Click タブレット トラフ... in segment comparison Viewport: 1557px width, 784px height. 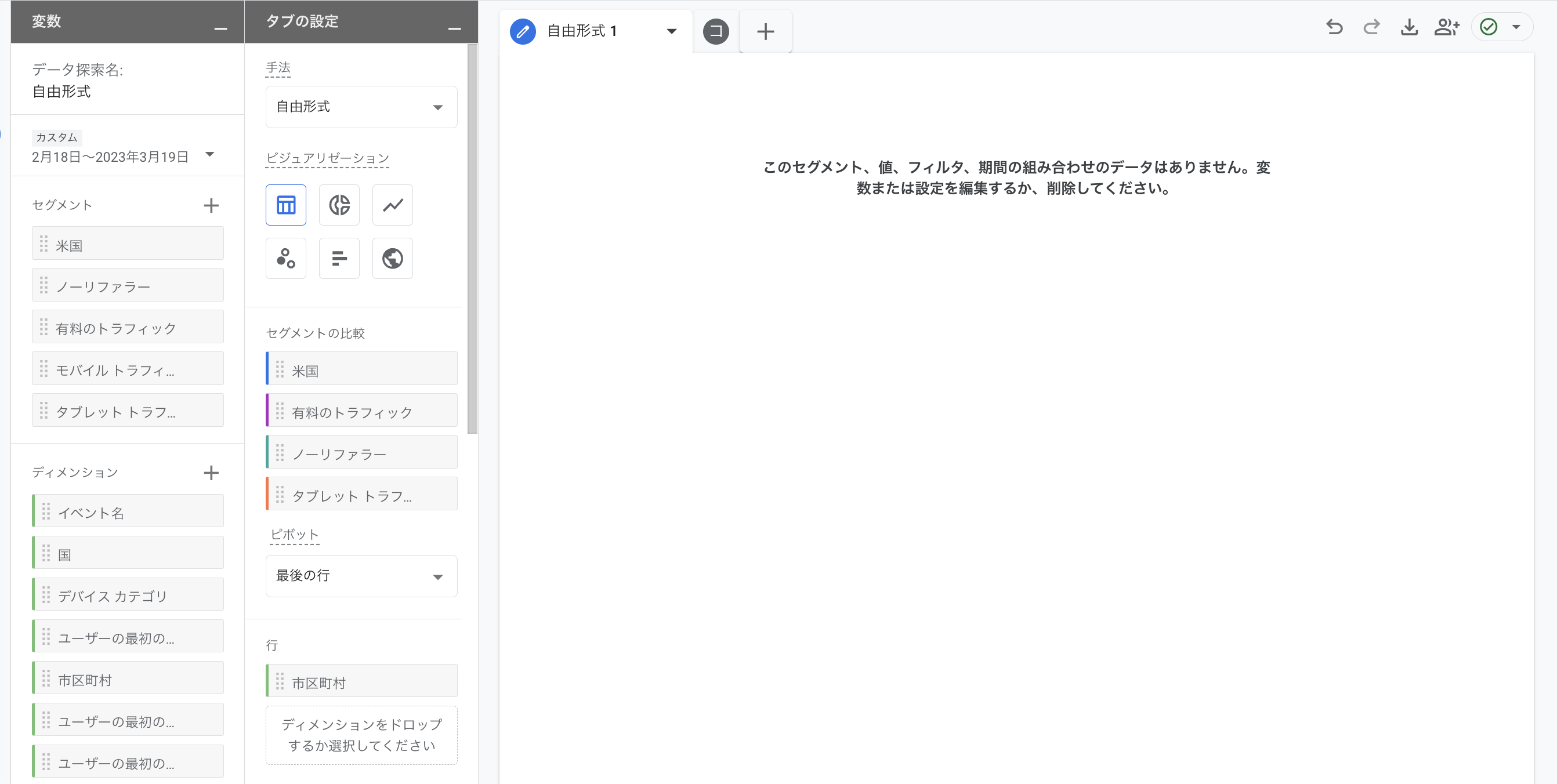click(361, 493)
